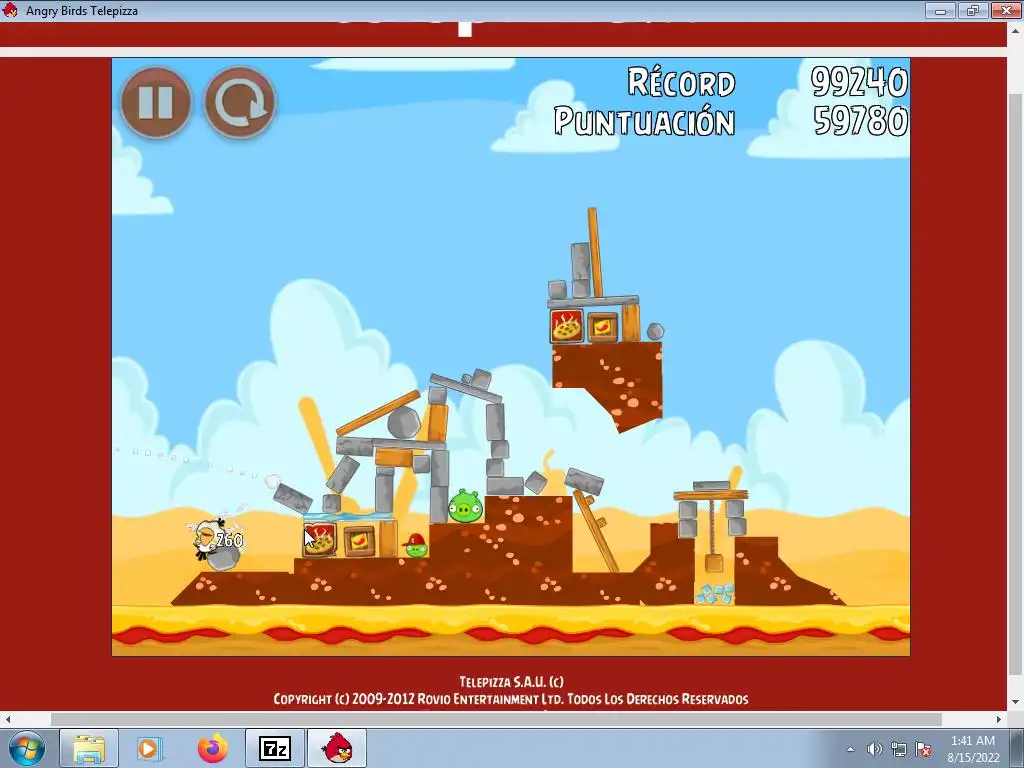Click the hexagonal stone boulder in the tower
The image size is (1024, 768).
(404, 423)
